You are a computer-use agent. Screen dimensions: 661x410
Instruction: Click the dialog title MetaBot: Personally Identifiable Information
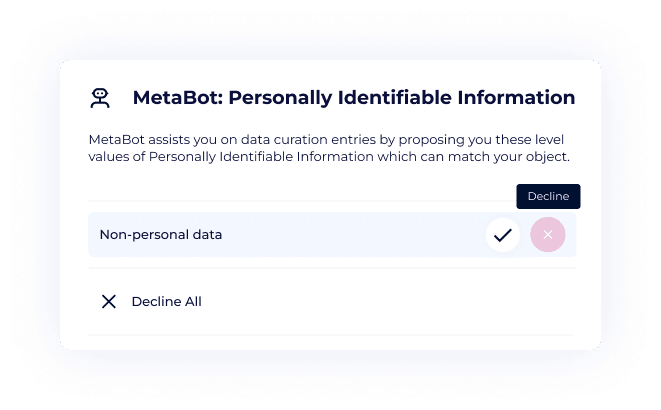[x=353, y=98]
